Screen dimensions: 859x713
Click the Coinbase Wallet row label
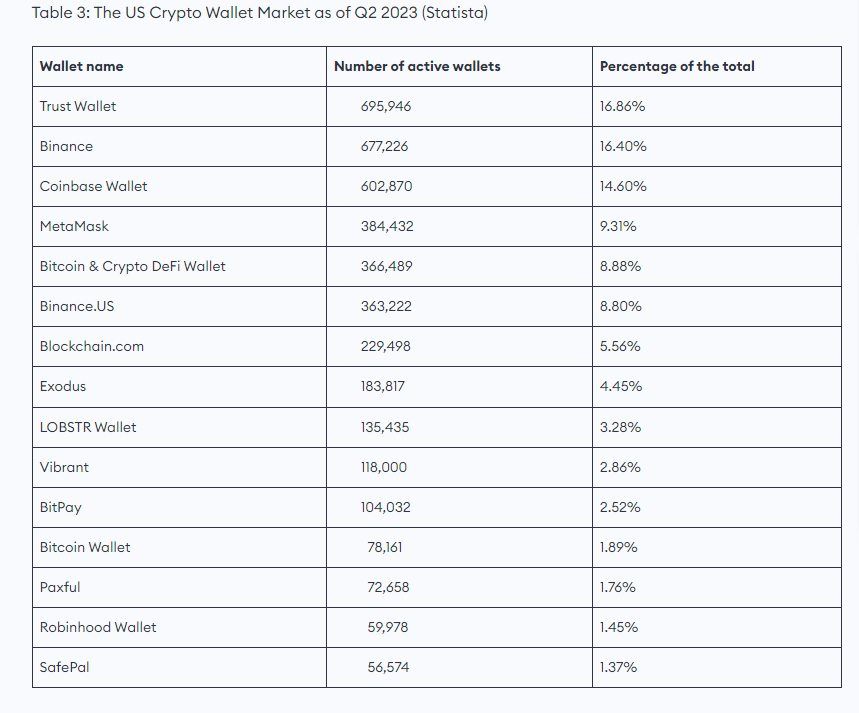pyautogui.click(x=93, y=186)
